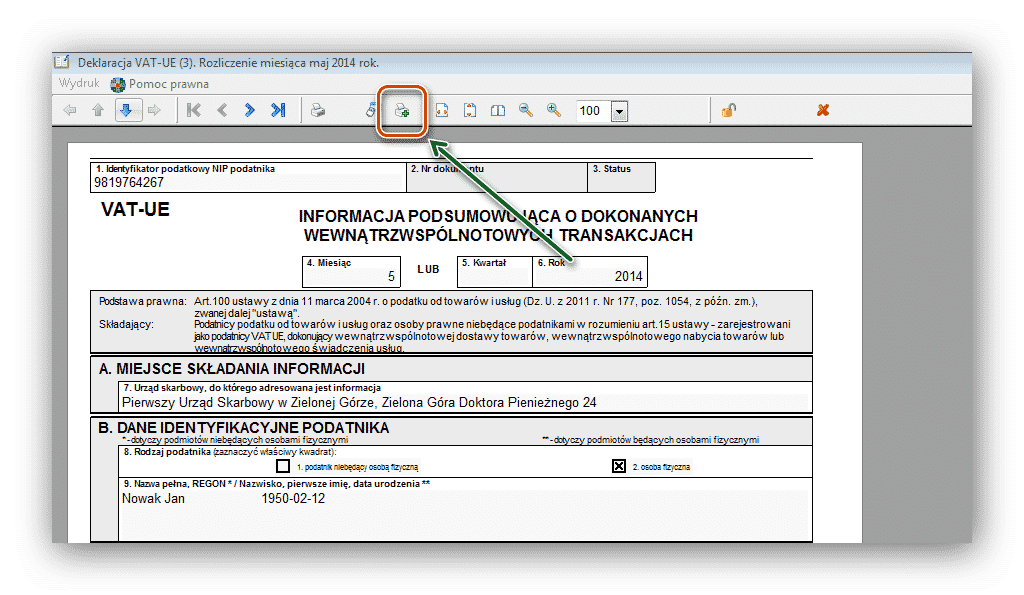Click the open padlock icon
The width and height of the screenshot is (1024, 595).
(x=729, y=110)
